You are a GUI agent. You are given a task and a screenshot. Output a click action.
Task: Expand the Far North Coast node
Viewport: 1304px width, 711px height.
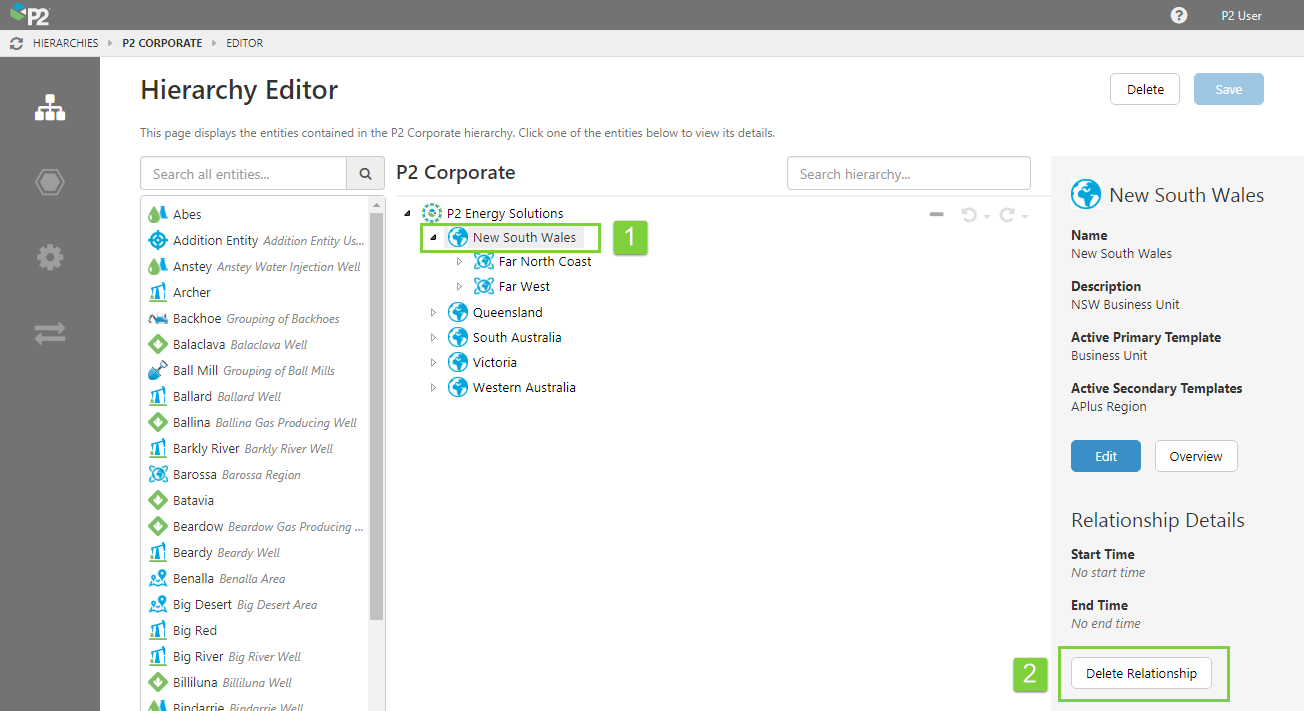(459, 262)
